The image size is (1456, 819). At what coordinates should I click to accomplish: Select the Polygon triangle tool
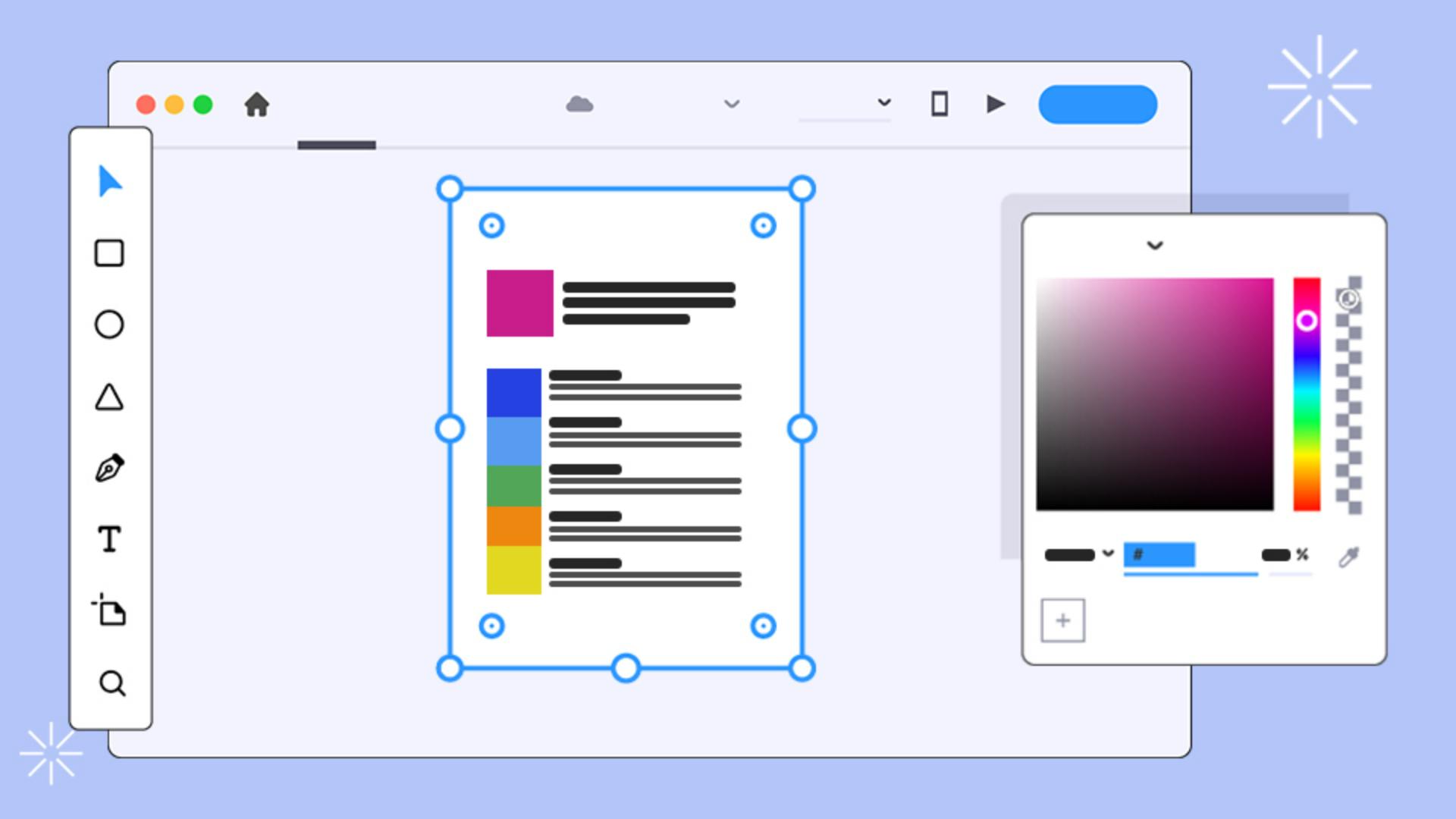pos(109,397)
